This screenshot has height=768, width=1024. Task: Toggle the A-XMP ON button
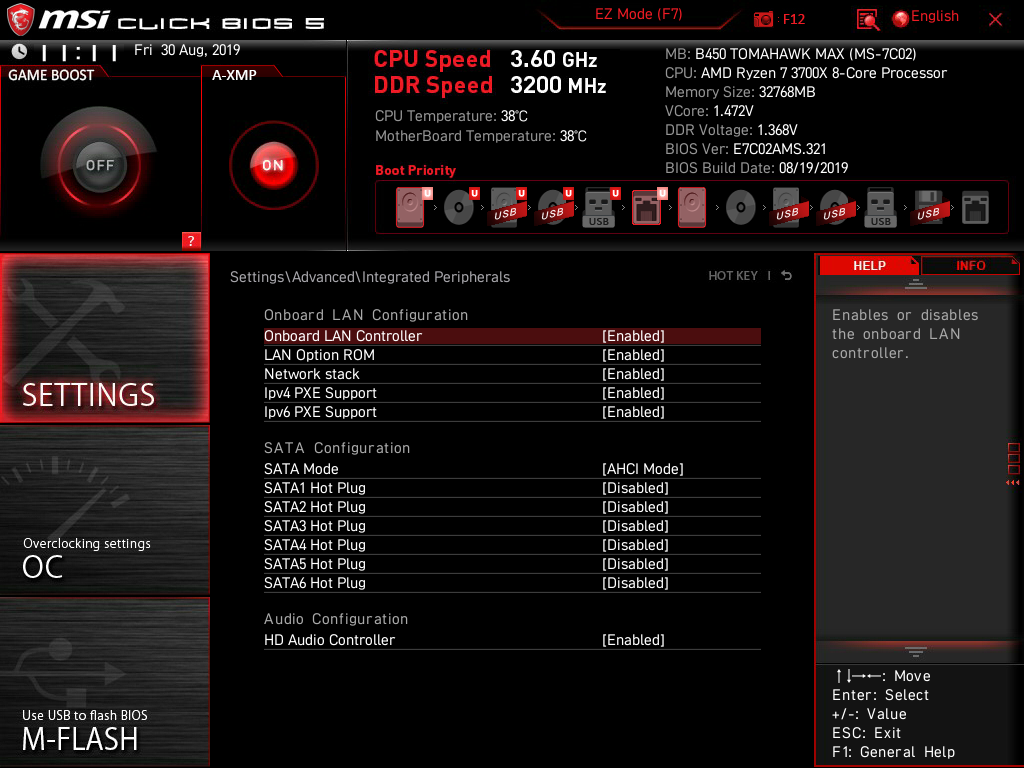point(273,165)
